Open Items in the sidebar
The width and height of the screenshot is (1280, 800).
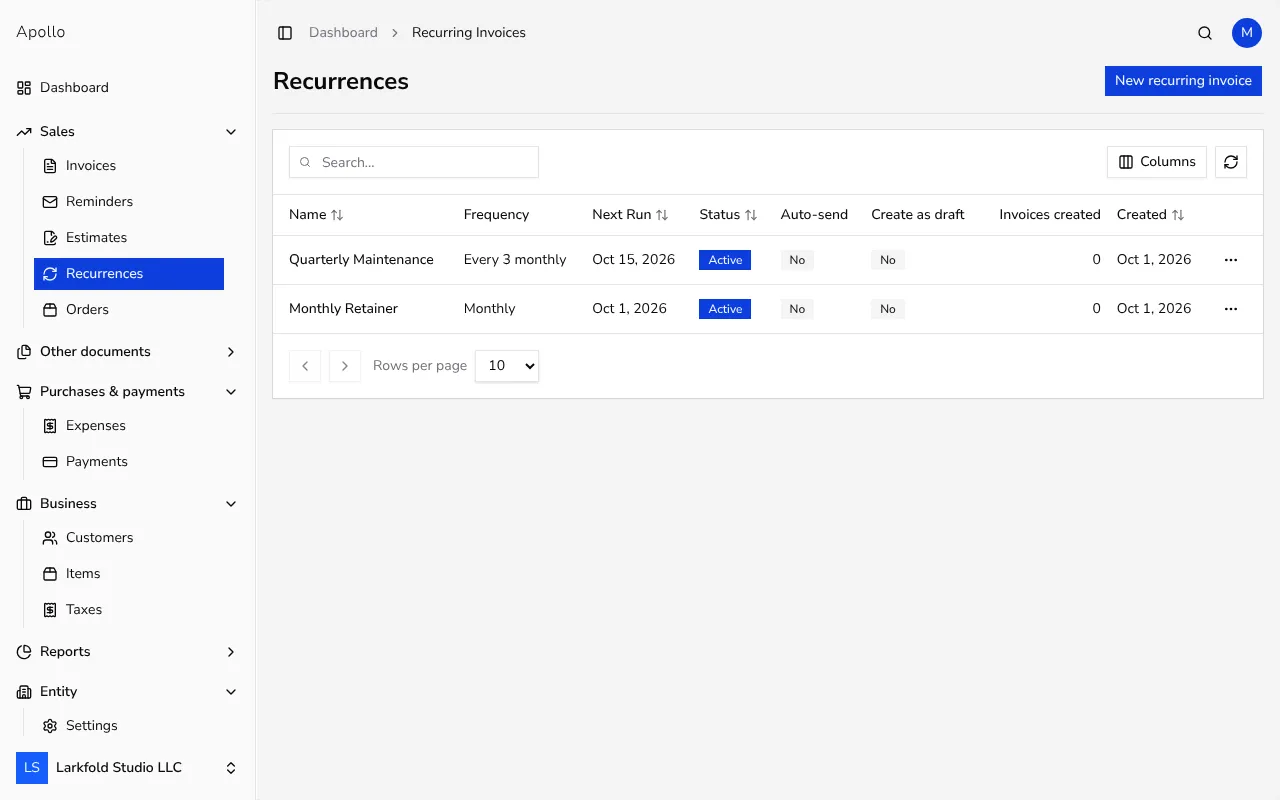point(129,574)
